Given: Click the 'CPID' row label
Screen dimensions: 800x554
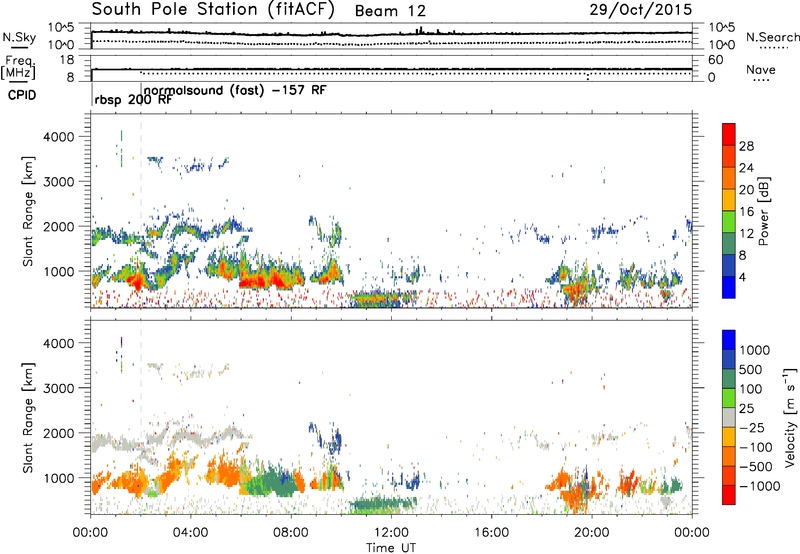Looking at the screenshot, I should click(22, 95).
